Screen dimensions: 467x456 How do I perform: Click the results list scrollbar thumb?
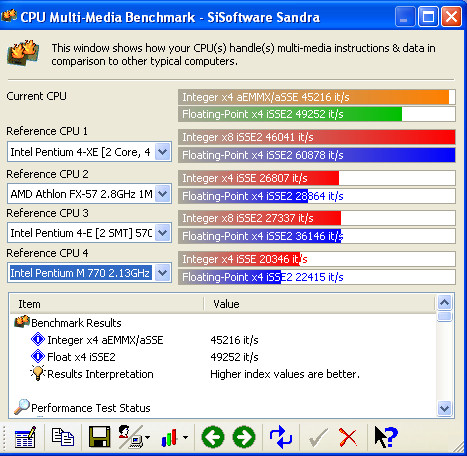pos(445,316)
